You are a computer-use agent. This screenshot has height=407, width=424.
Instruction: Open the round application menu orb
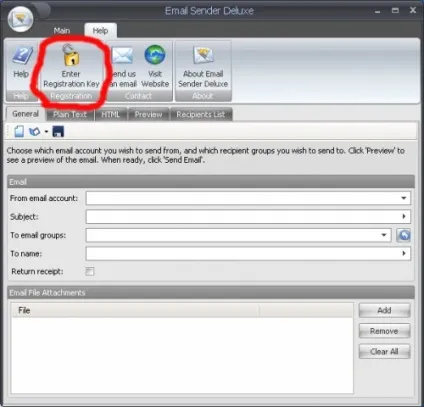click(x=21, y=19)
